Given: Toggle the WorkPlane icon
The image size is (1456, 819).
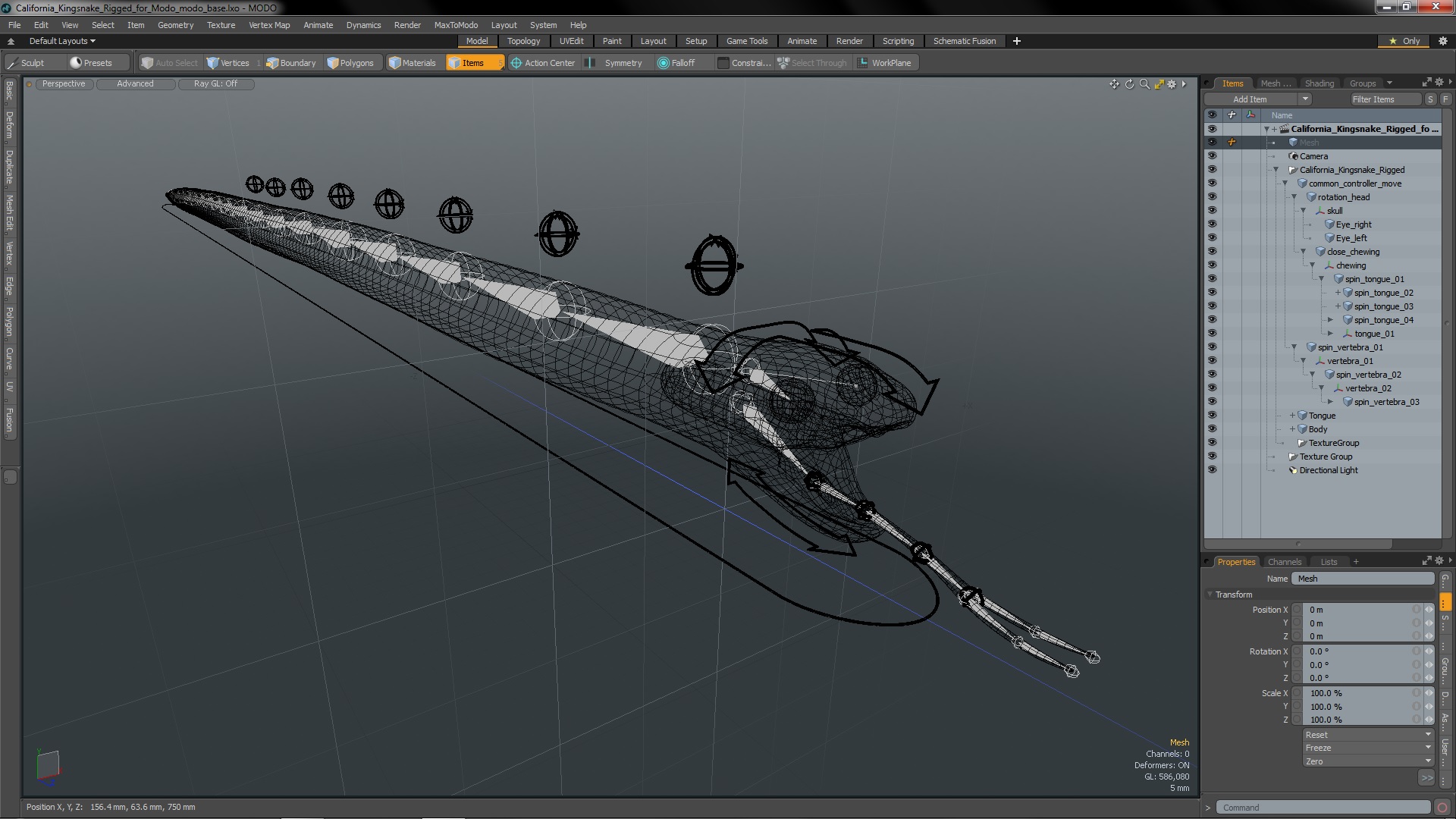Looking at the screenshot, I should pos(863,63).
